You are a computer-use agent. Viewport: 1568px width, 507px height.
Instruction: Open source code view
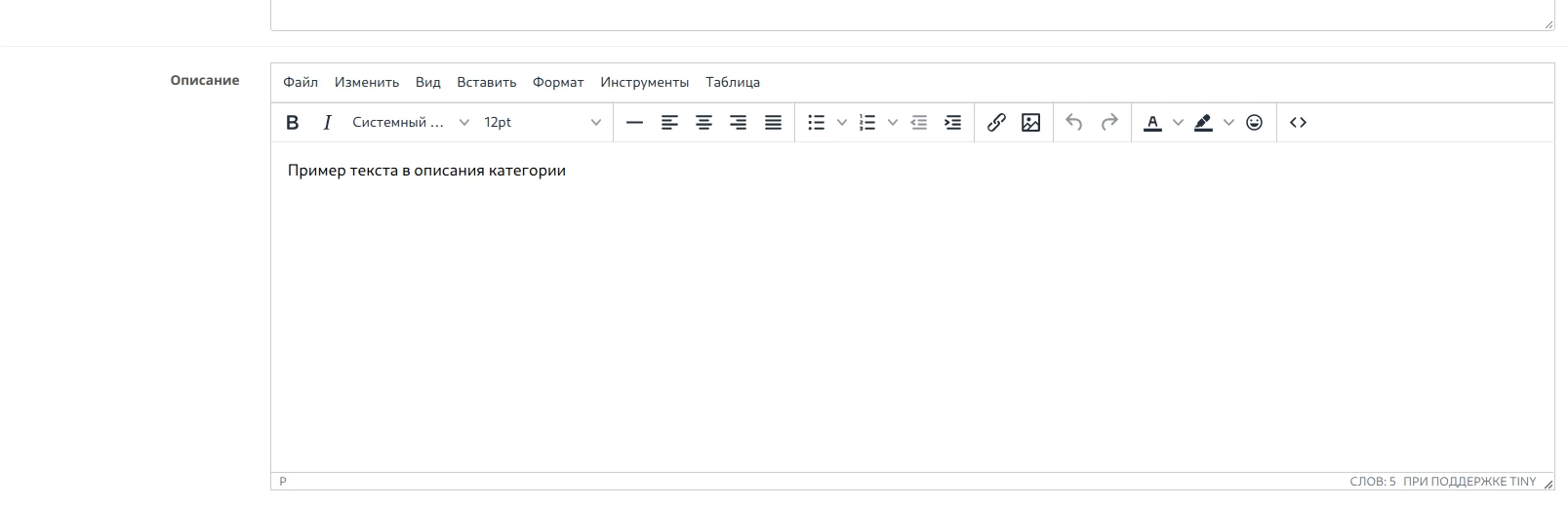pyautogui.click(x=1298, y=122)
